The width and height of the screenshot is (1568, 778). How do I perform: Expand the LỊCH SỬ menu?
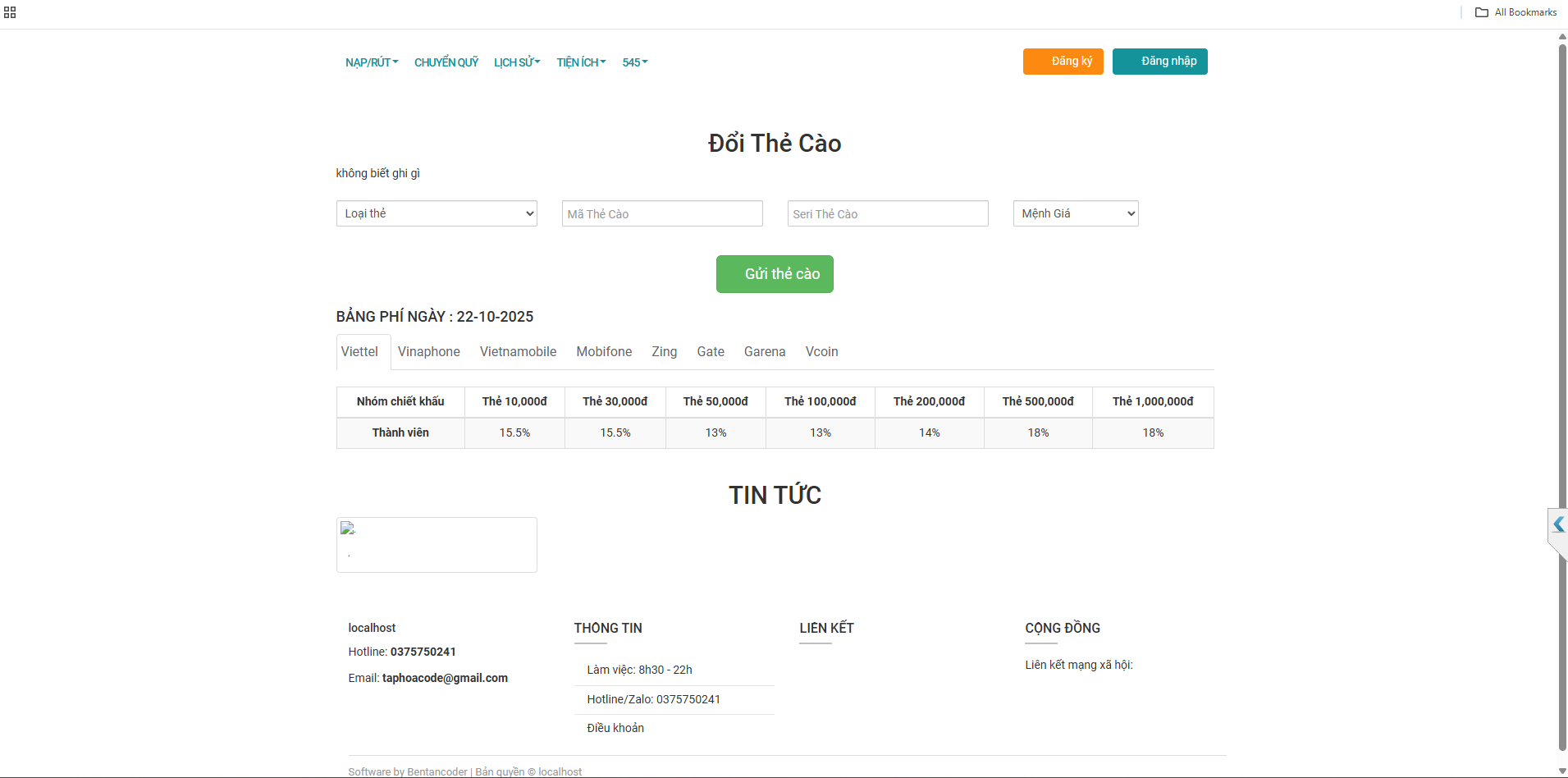[x=517, y=62]
